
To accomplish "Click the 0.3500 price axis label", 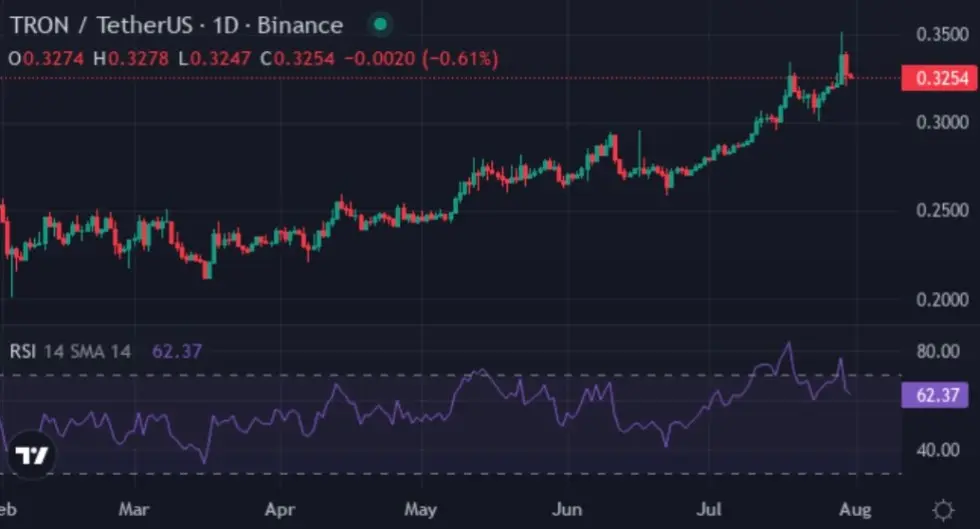I will click(x=942, y=34).
